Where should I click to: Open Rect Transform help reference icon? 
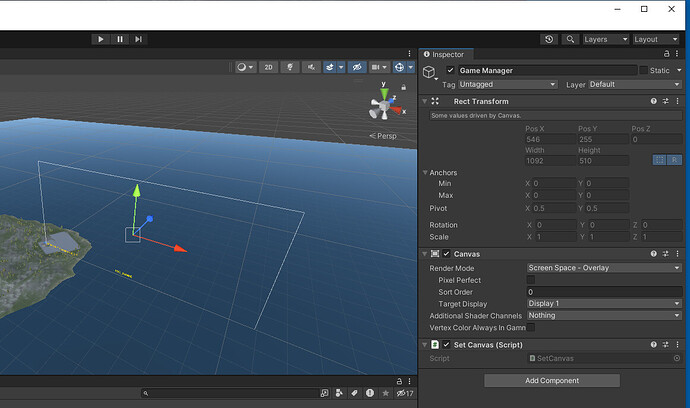(x=653, y=101)
